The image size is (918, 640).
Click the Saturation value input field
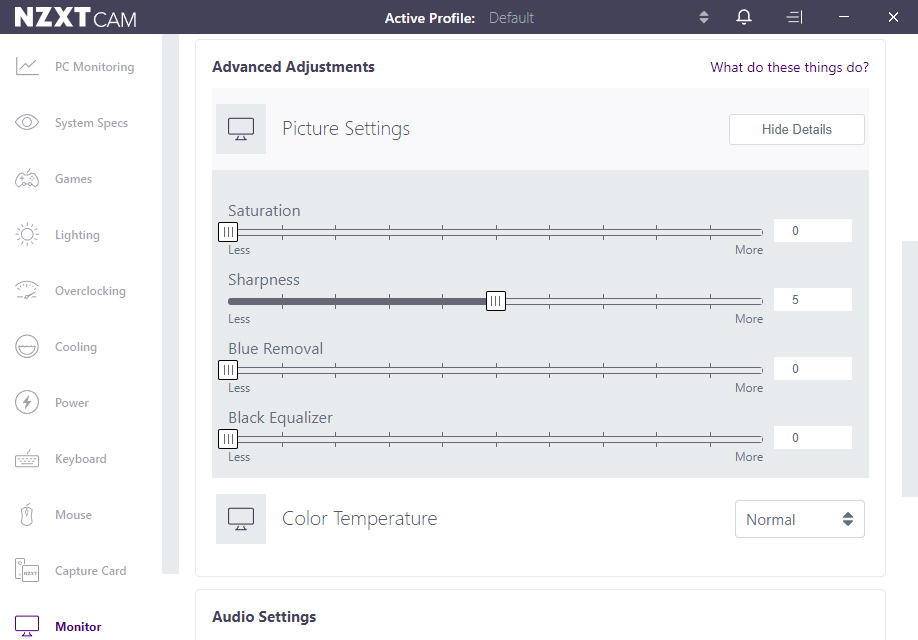[812, 231]
